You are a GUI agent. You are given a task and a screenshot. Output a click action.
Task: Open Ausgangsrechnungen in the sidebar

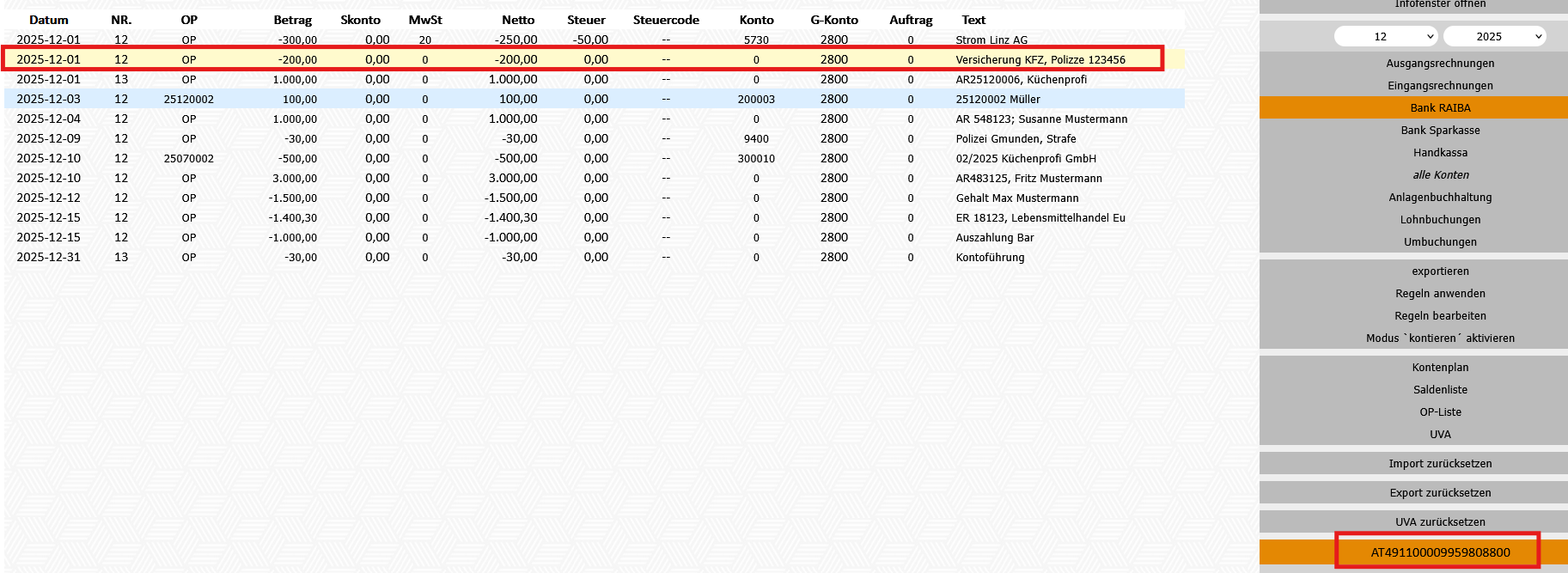tap(1440, 64)
